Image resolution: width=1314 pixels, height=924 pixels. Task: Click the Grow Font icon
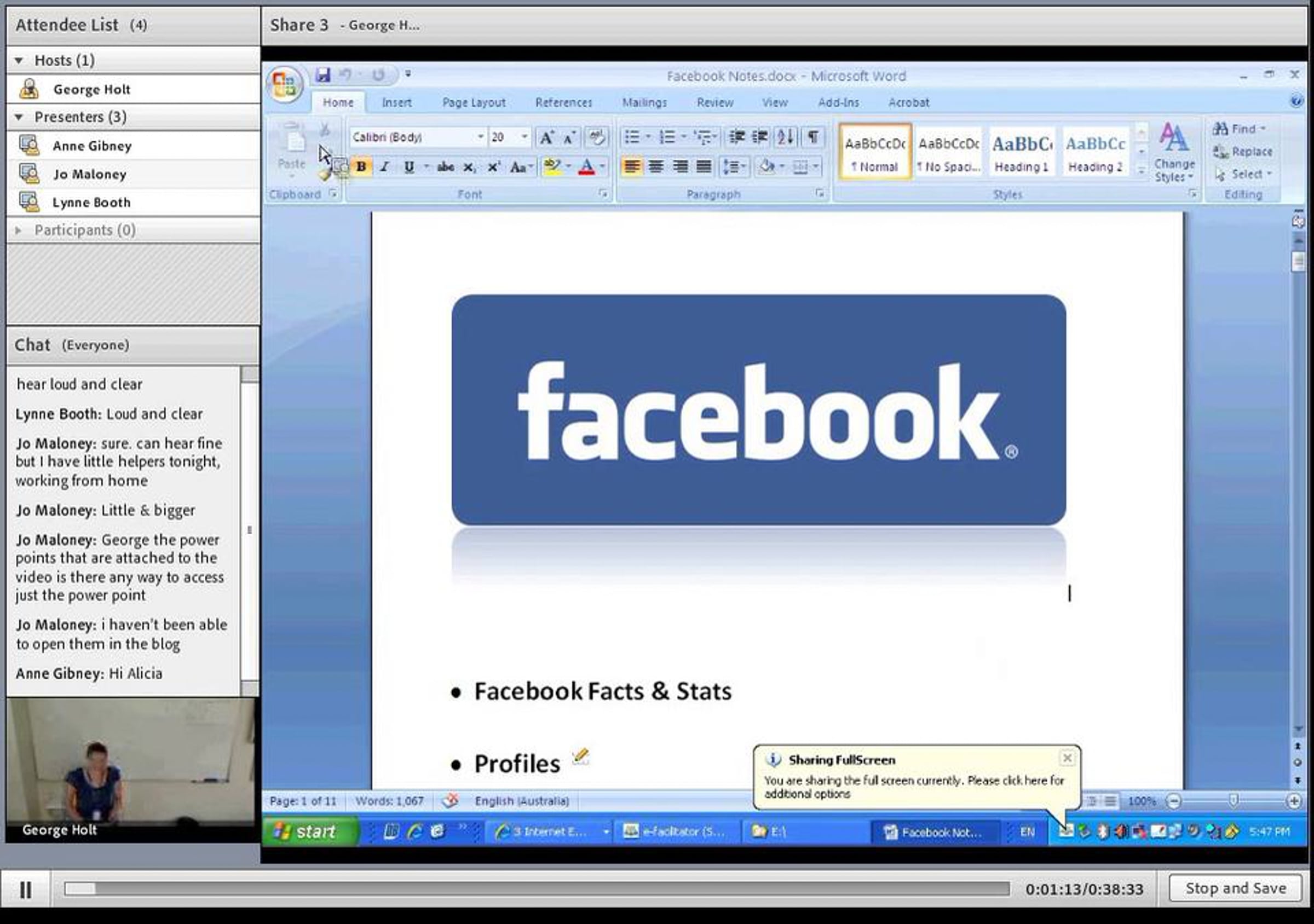coord(546,137)
